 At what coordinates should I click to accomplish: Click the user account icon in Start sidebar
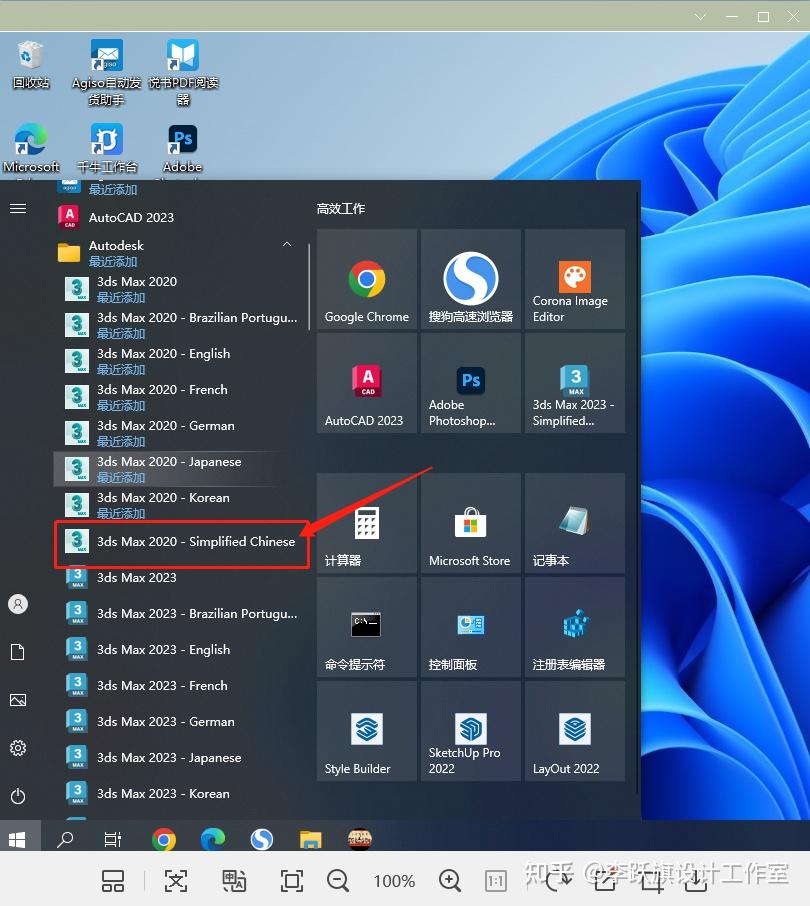pyautogui.click(x=18, y=604)
